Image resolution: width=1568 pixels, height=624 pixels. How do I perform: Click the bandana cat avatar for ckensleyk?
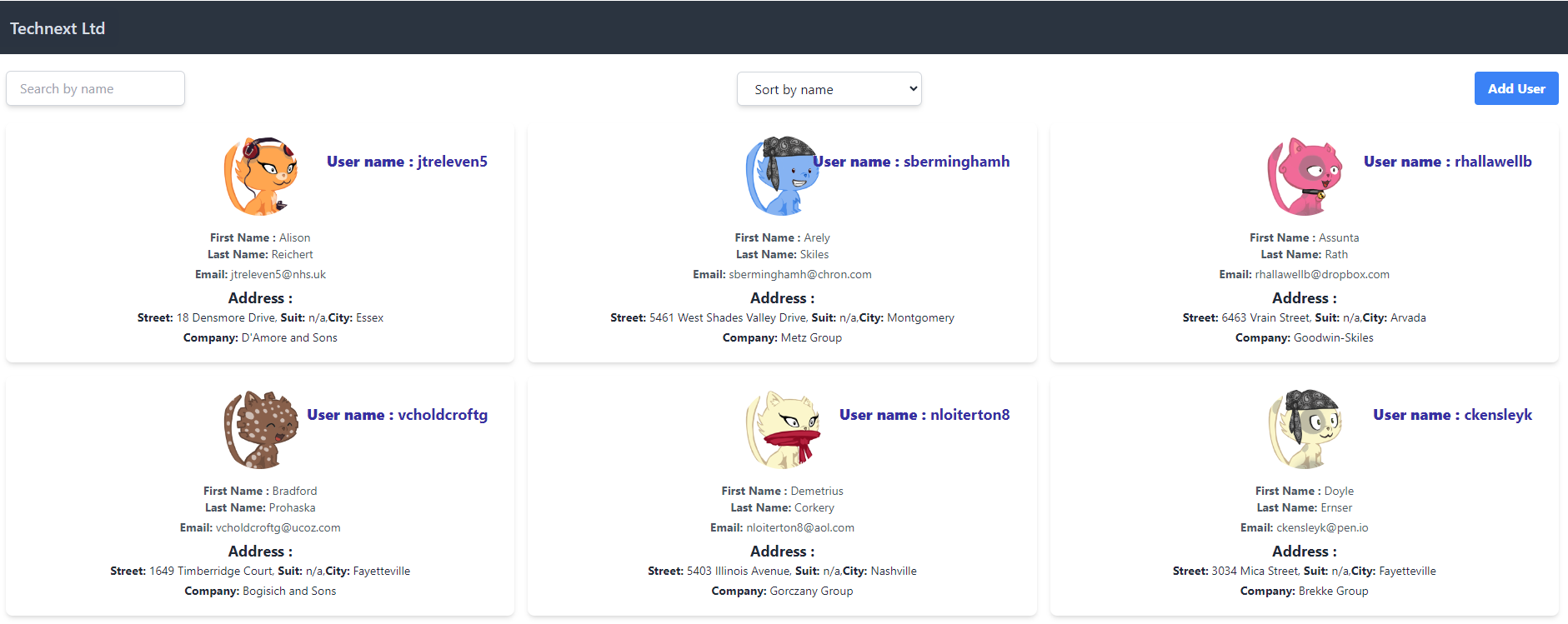tap(1305, 430)
